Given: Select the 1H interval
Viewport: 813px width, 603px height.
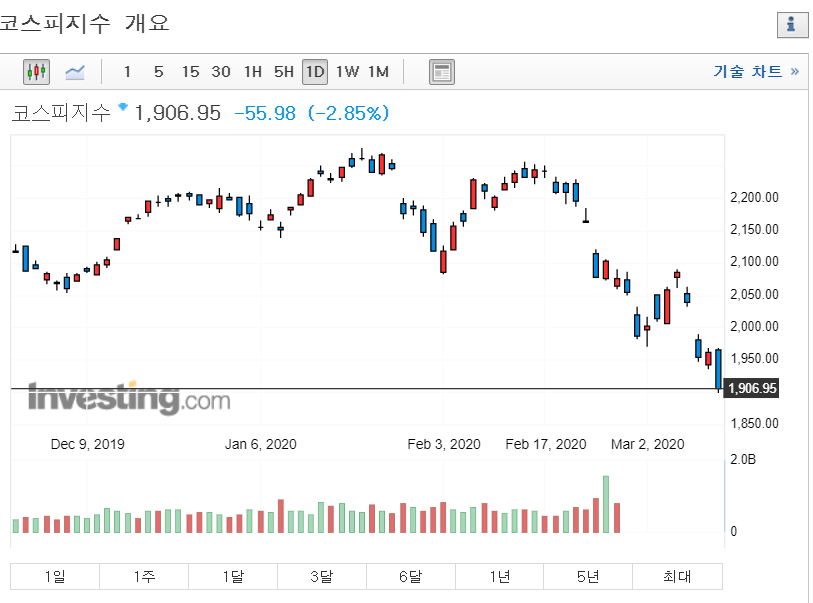Looking at the screenshot, I should pyautogui.click(x=253, y=72).
